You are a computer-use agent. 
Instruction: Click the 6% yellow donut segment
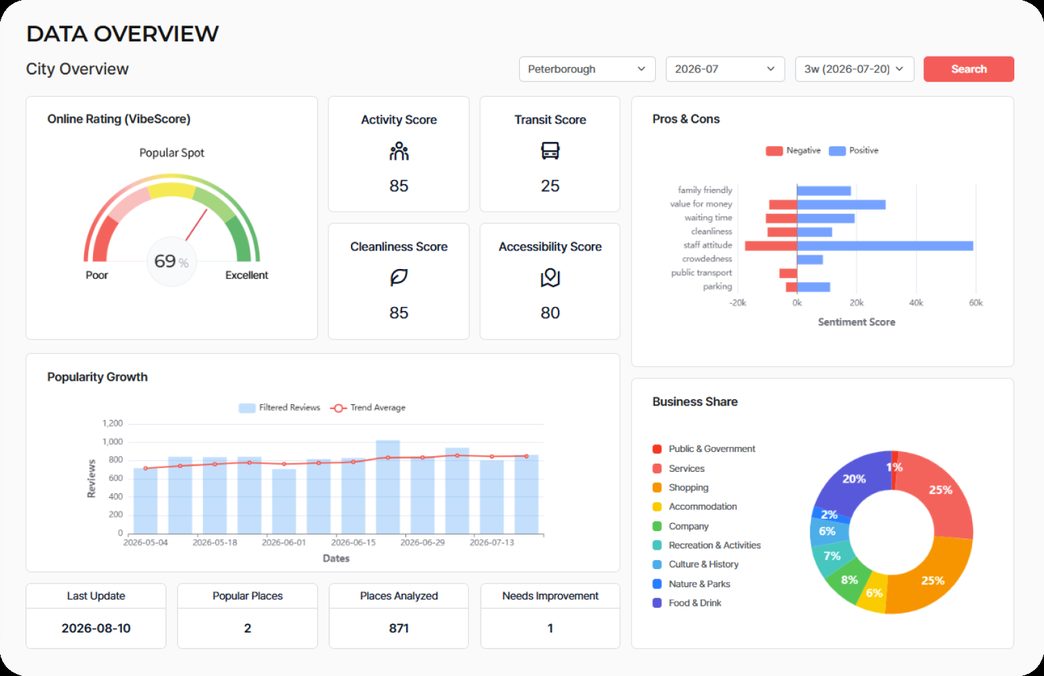pos(873,593)
